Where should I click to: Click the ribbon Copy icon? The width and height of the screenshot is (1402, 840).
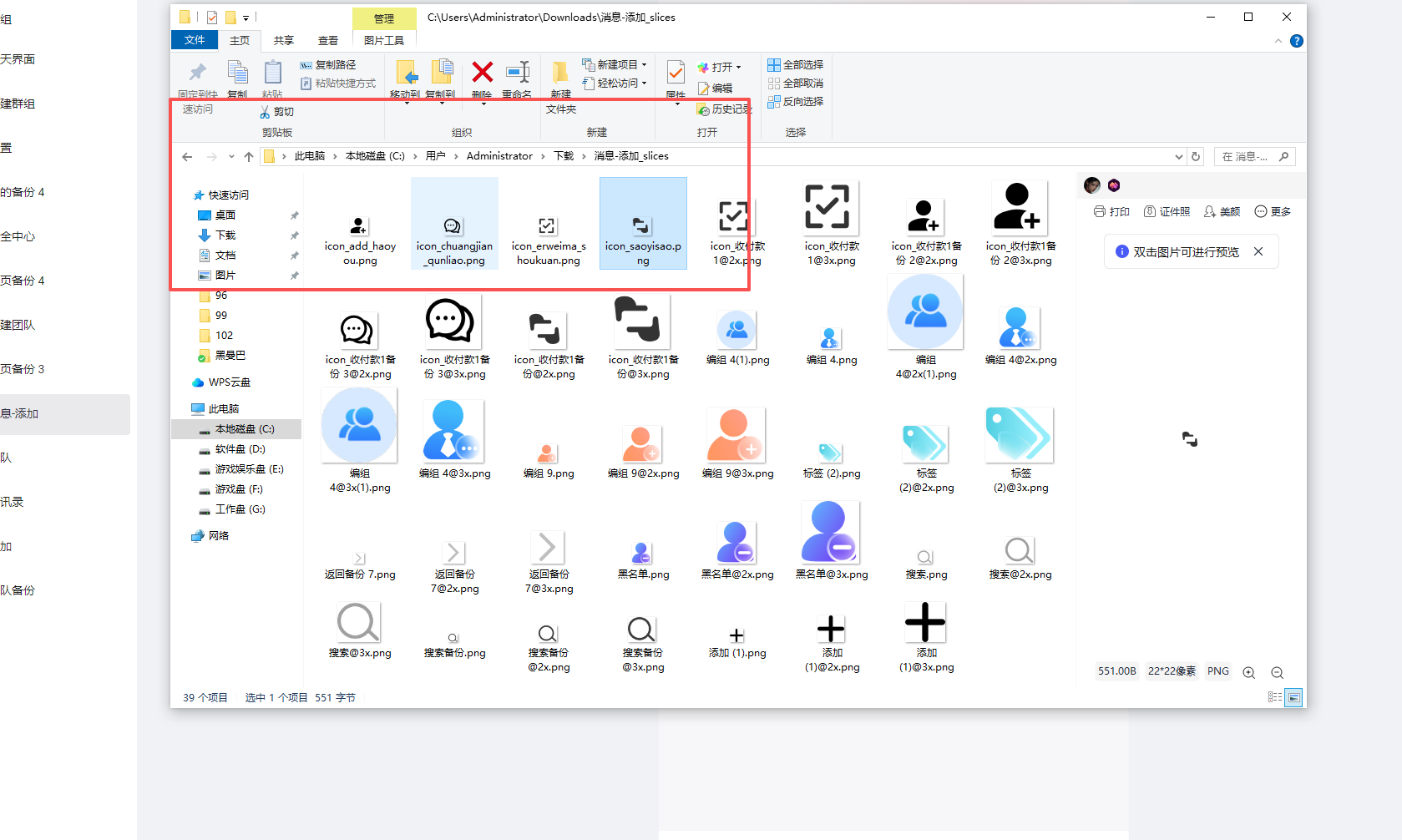pyautogui.click(x=238, y=73)
